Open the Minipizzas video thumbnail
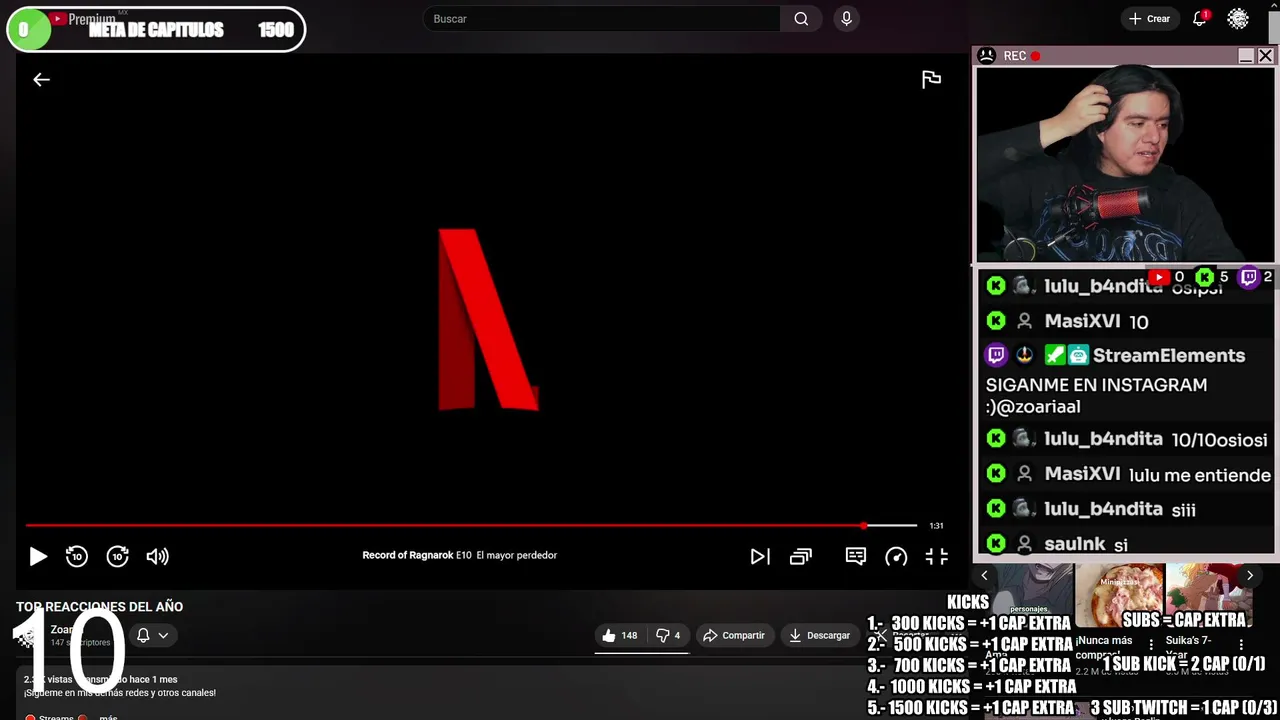 point(1119,596)
